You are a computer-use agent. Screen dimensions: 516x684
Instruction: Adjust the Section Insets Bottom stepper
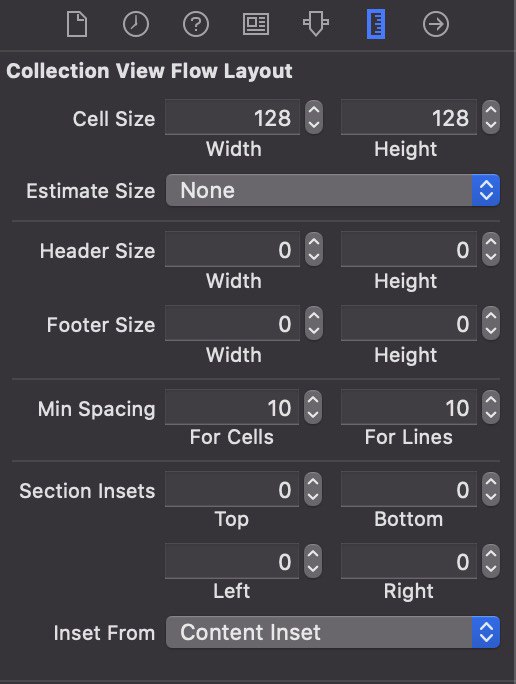[x=491, y=489]
